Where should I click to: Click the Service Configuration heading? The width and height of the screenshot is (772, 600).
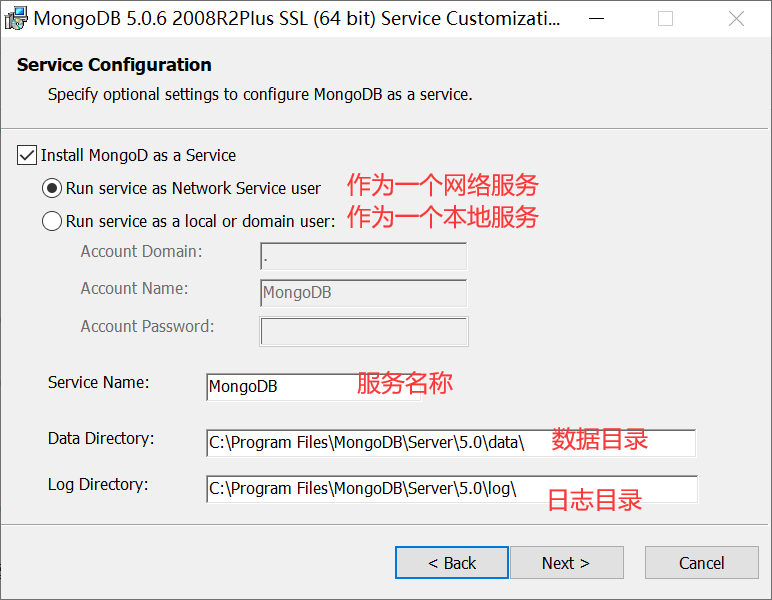[x=114, y=64]
